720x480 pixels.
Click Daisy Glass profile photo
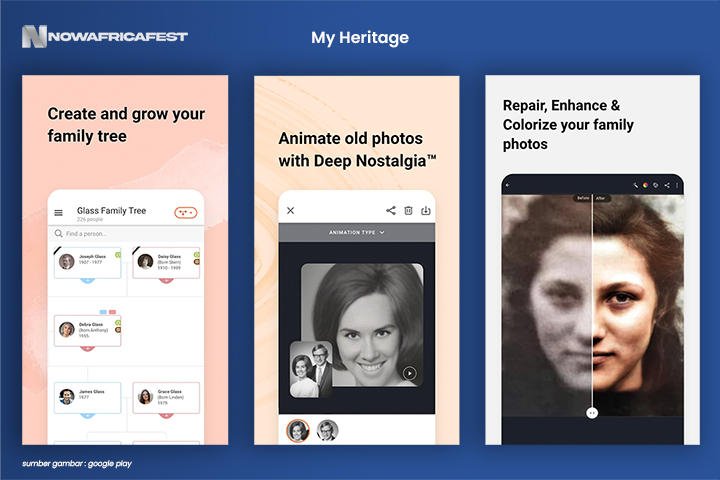(x=146, y=262)
